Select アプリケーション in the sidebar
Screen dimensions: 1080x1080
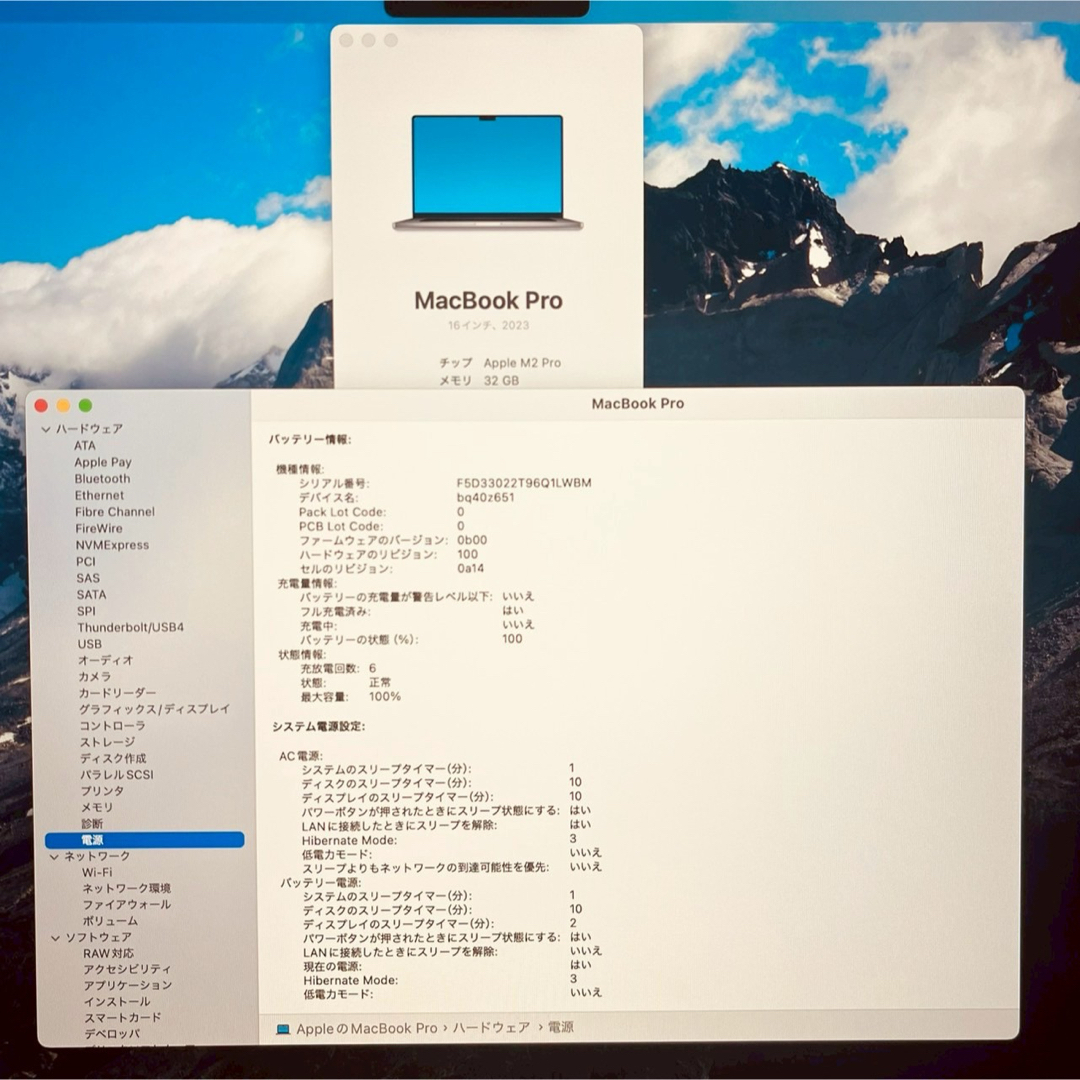tap(128, 986)
